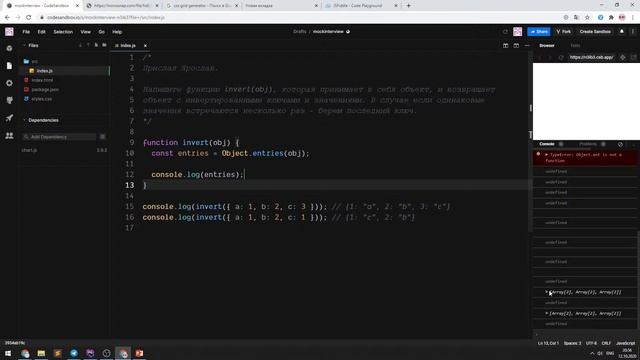Open the Selection menu
640x360 pixels.
pos(63,32)
